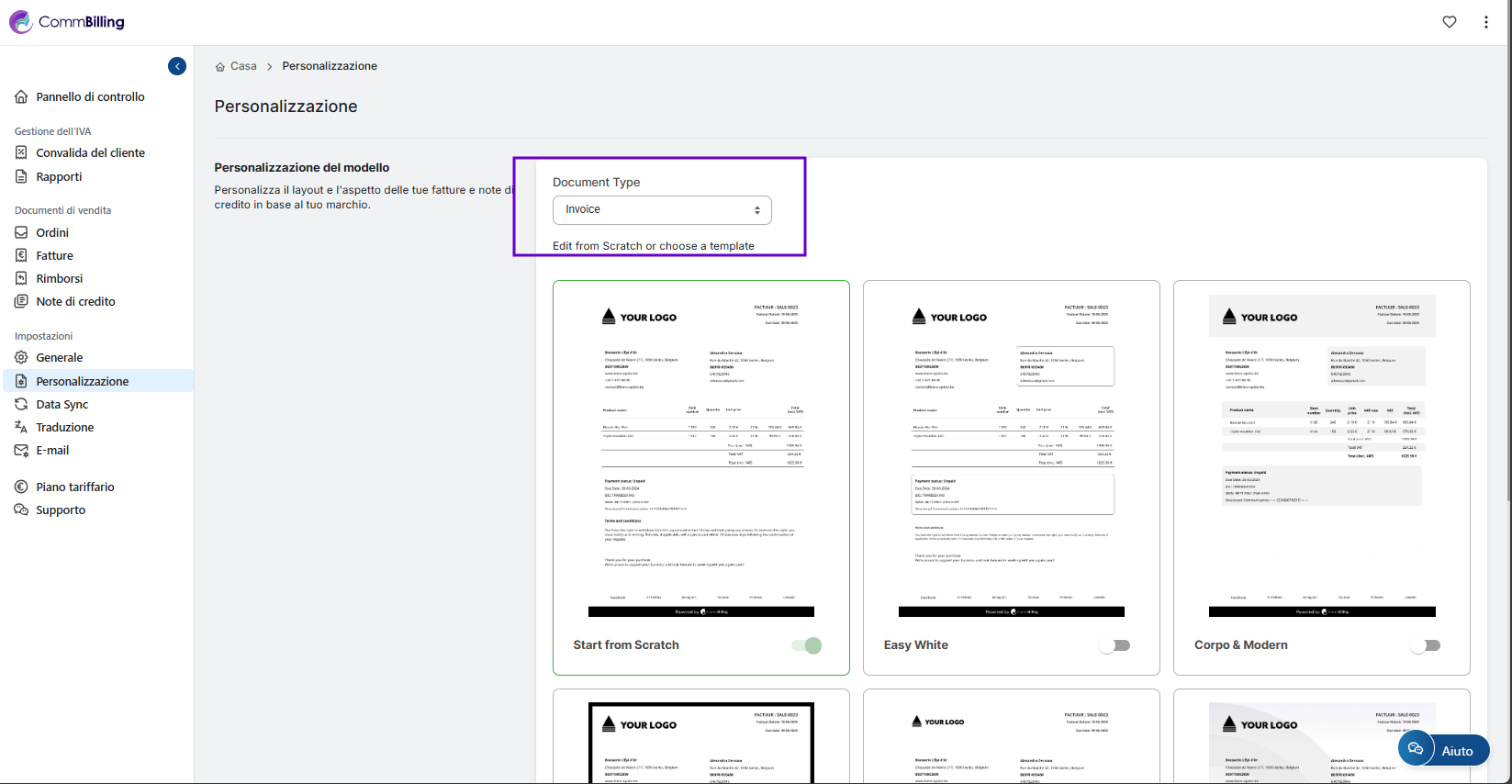Viewport: 1512px width, 784px height.
Task: Open Note di credito page
Action: [x=75, y=301]
